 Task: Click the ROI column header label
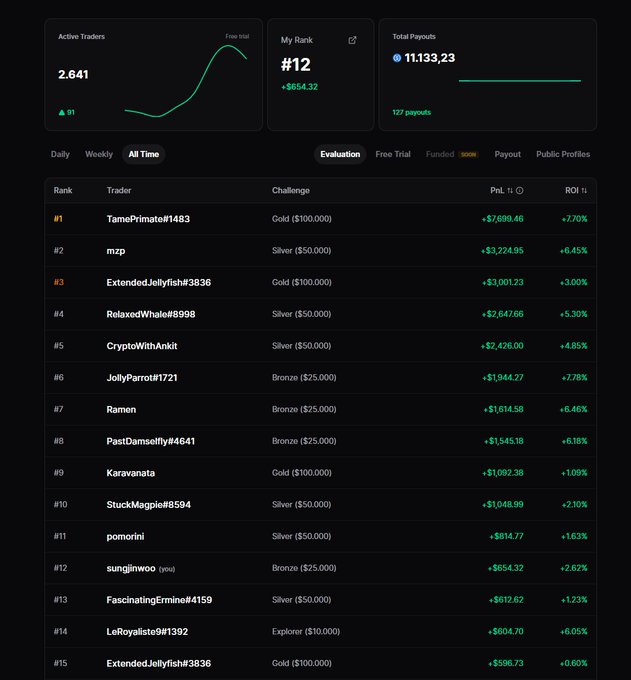point(572,190)
